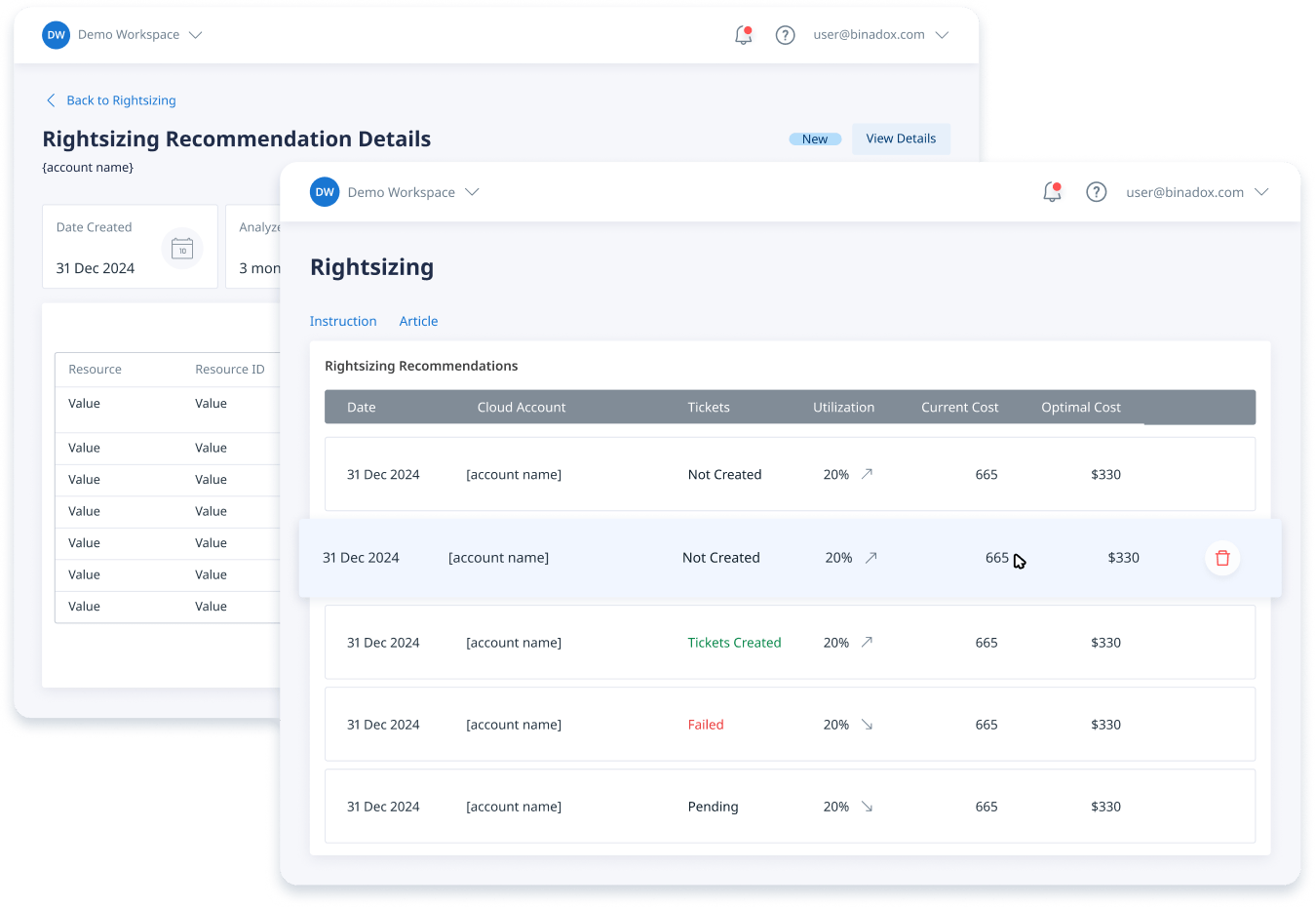Click $330 in the Pending row

pyautogui.click(x=1105, y=807)
